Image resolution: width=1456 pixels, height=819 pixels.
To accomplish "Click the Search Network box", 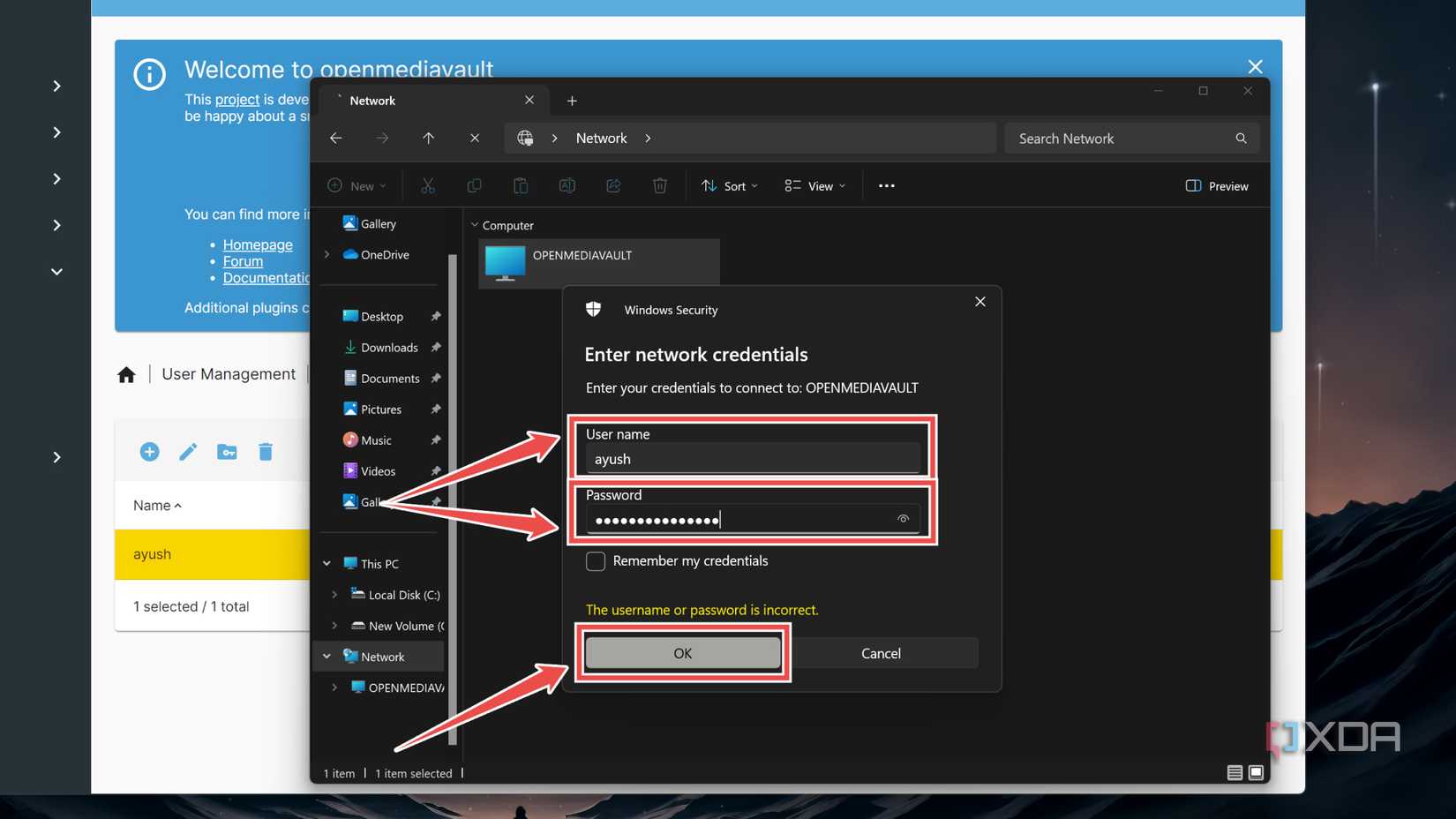I will click(x=1131, y=138).
